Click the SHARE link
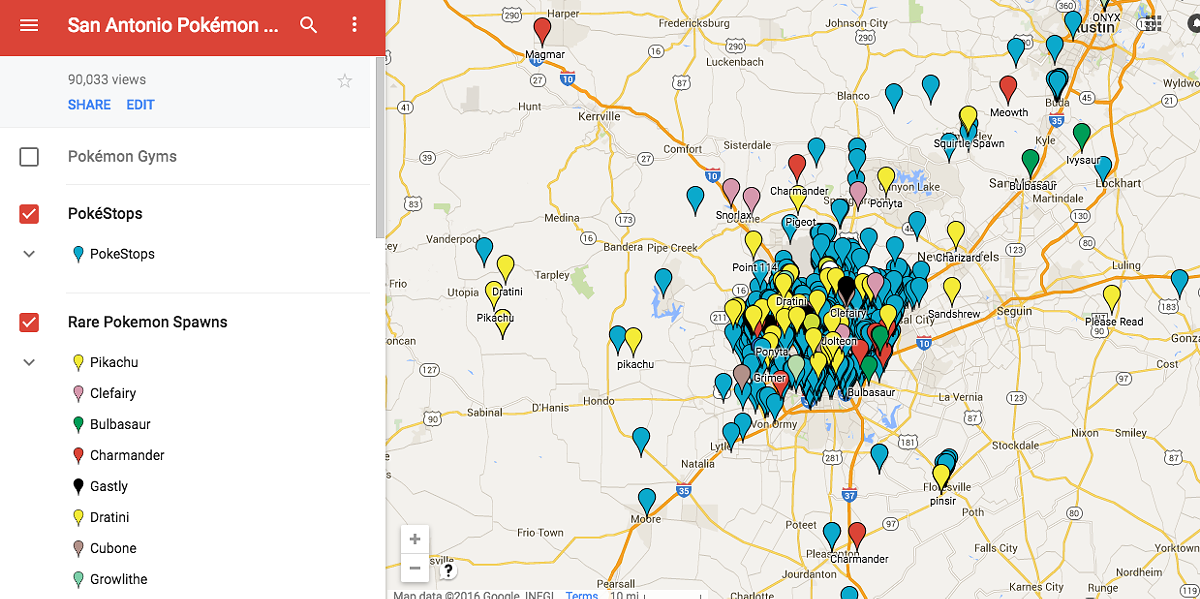Viewport: 1200px width, 599px height. point(89,105)
